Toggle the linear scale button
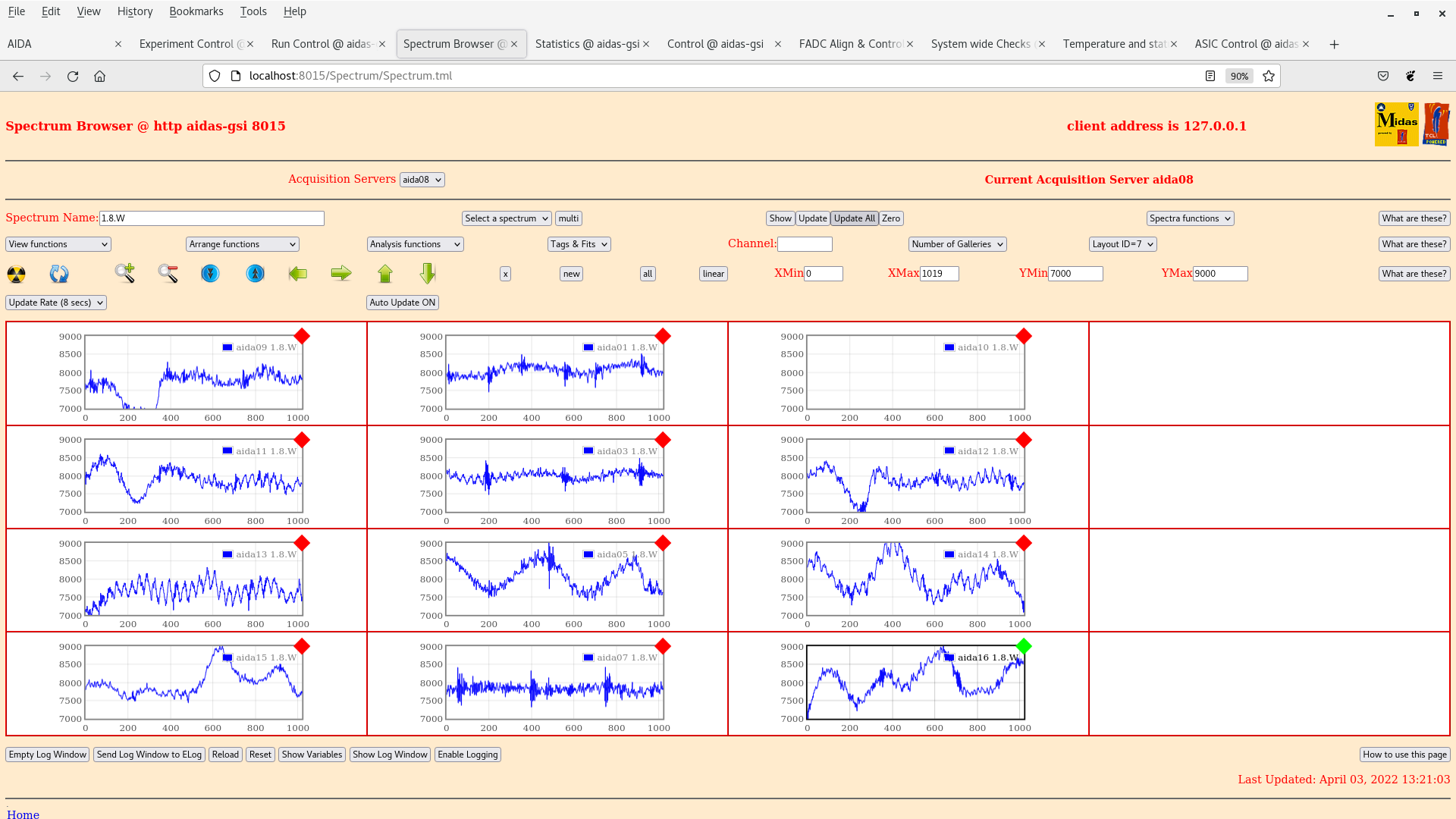The image size is (1456, 819). 714,274
